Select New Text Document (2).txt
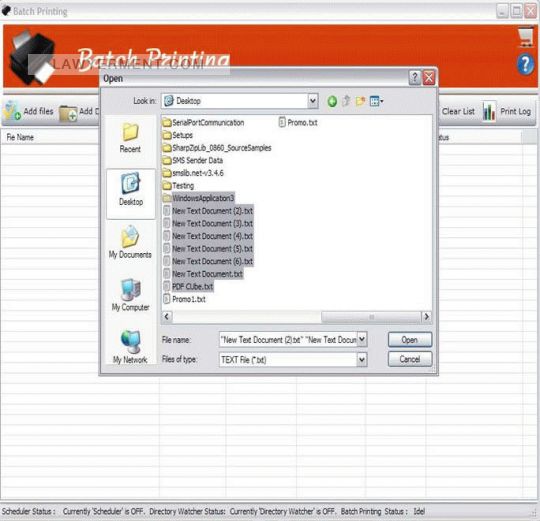Viewport: 540px width, 521px height. point(208,211)
